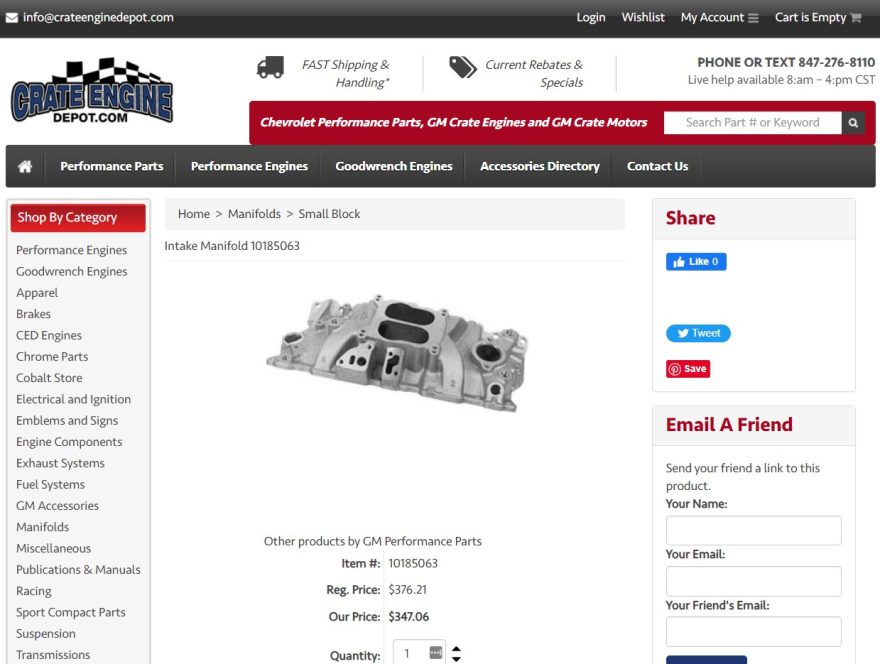Image resolution: width=880 pixels, height=664 pixels.
Task: Click the quantity increment up arrow
Action: pos(456,650)
